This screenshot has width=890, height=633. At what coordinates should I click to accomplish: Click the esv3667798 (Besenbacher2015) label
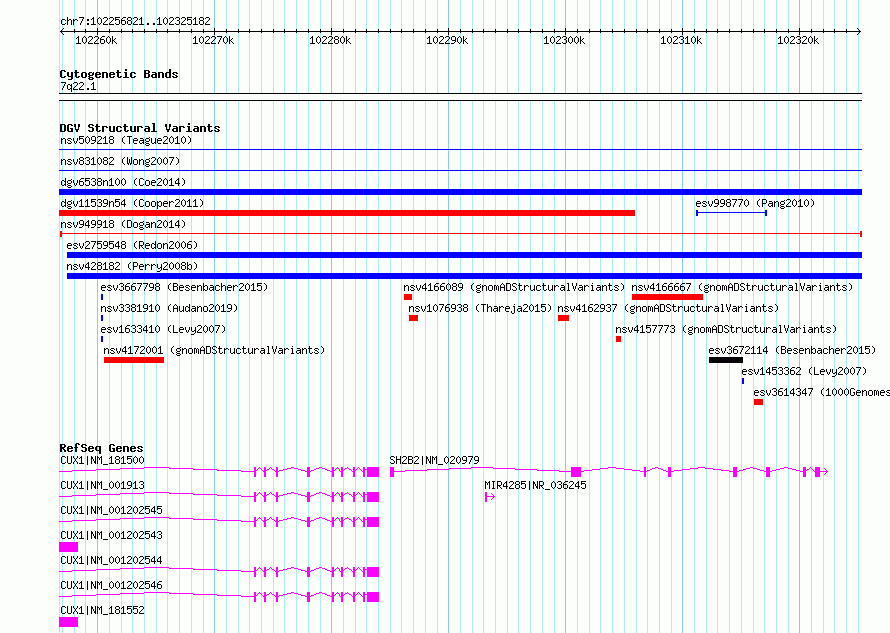184,287
